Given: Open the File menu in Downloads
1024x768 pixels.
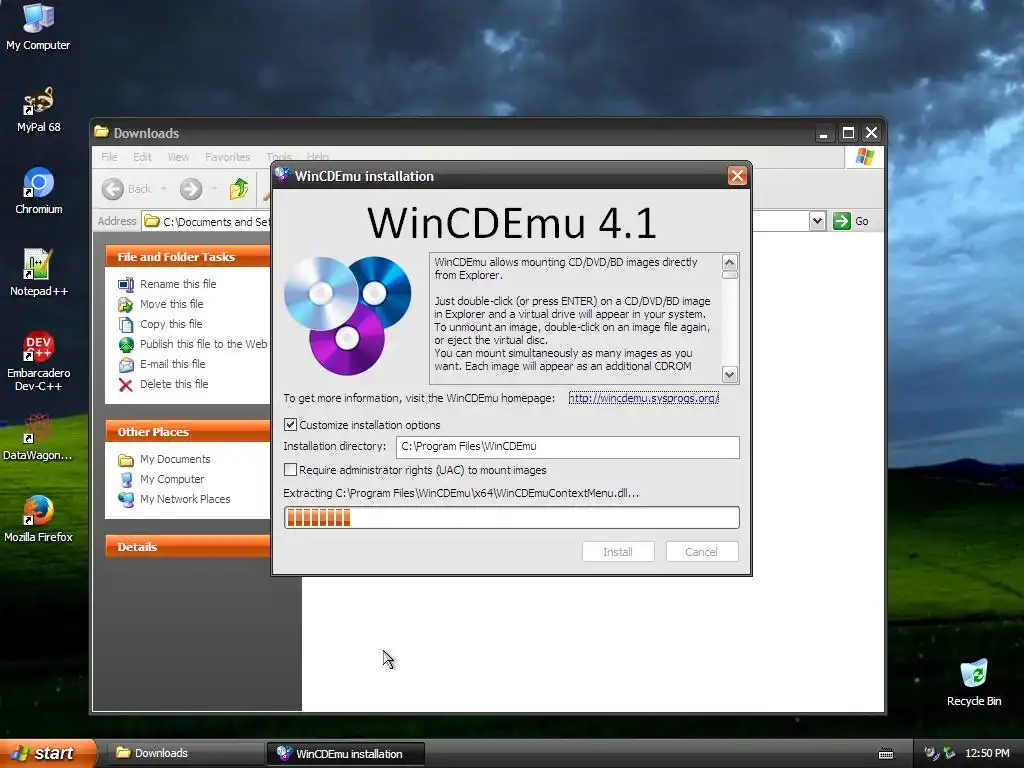Looking at the screenshot, I should (x=109, y=157).
